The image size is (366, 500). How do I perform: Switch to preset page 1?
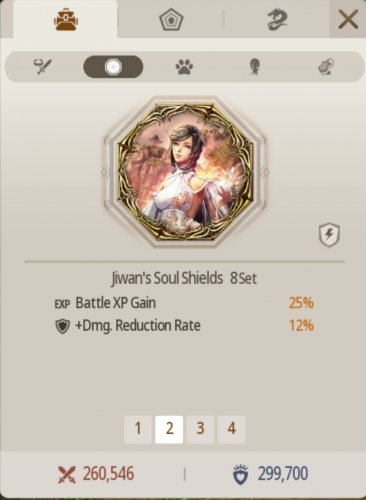(138, 429)
